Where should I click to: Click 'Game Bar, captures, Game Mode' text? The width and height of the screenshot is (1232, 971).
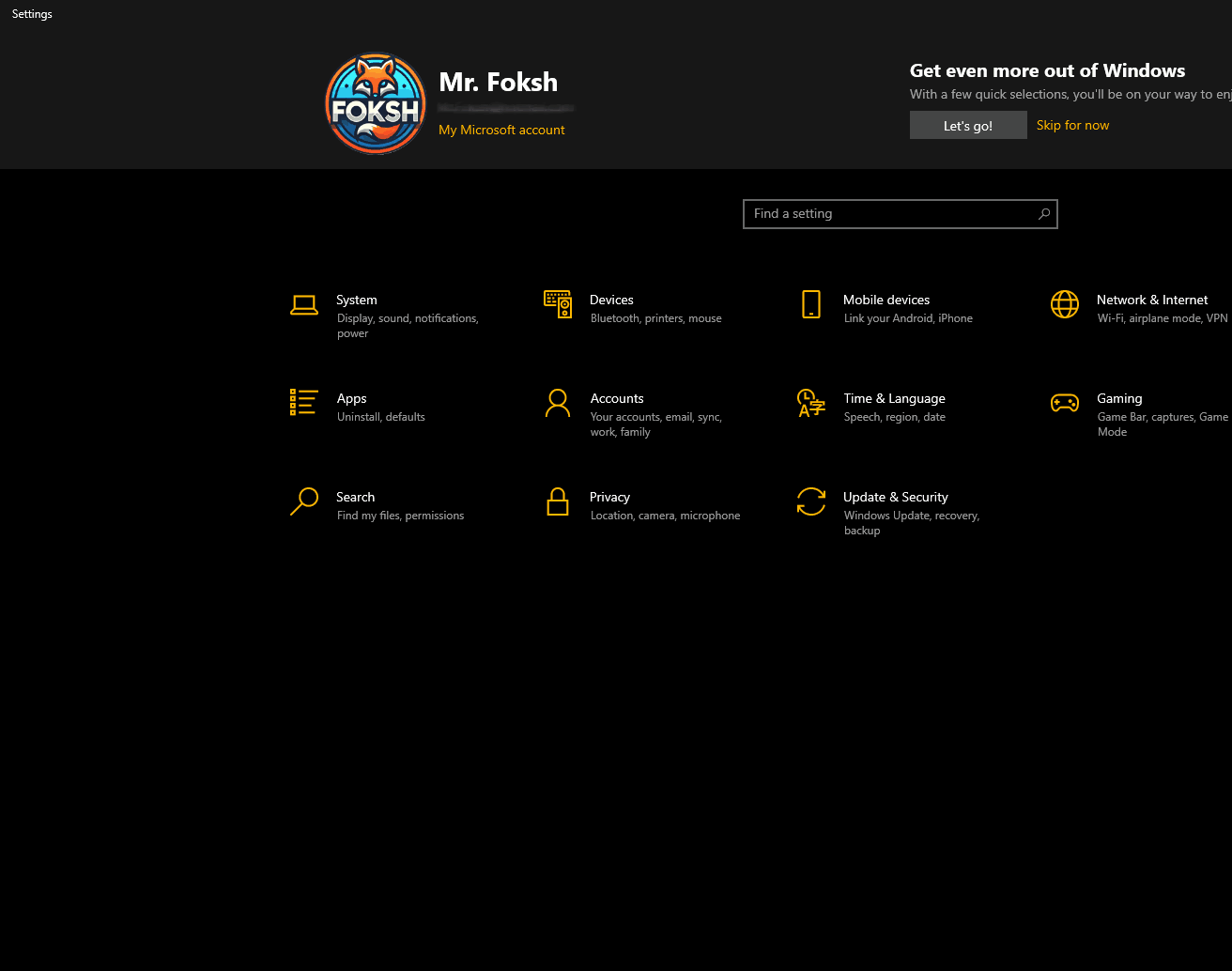click(1163, 424)
